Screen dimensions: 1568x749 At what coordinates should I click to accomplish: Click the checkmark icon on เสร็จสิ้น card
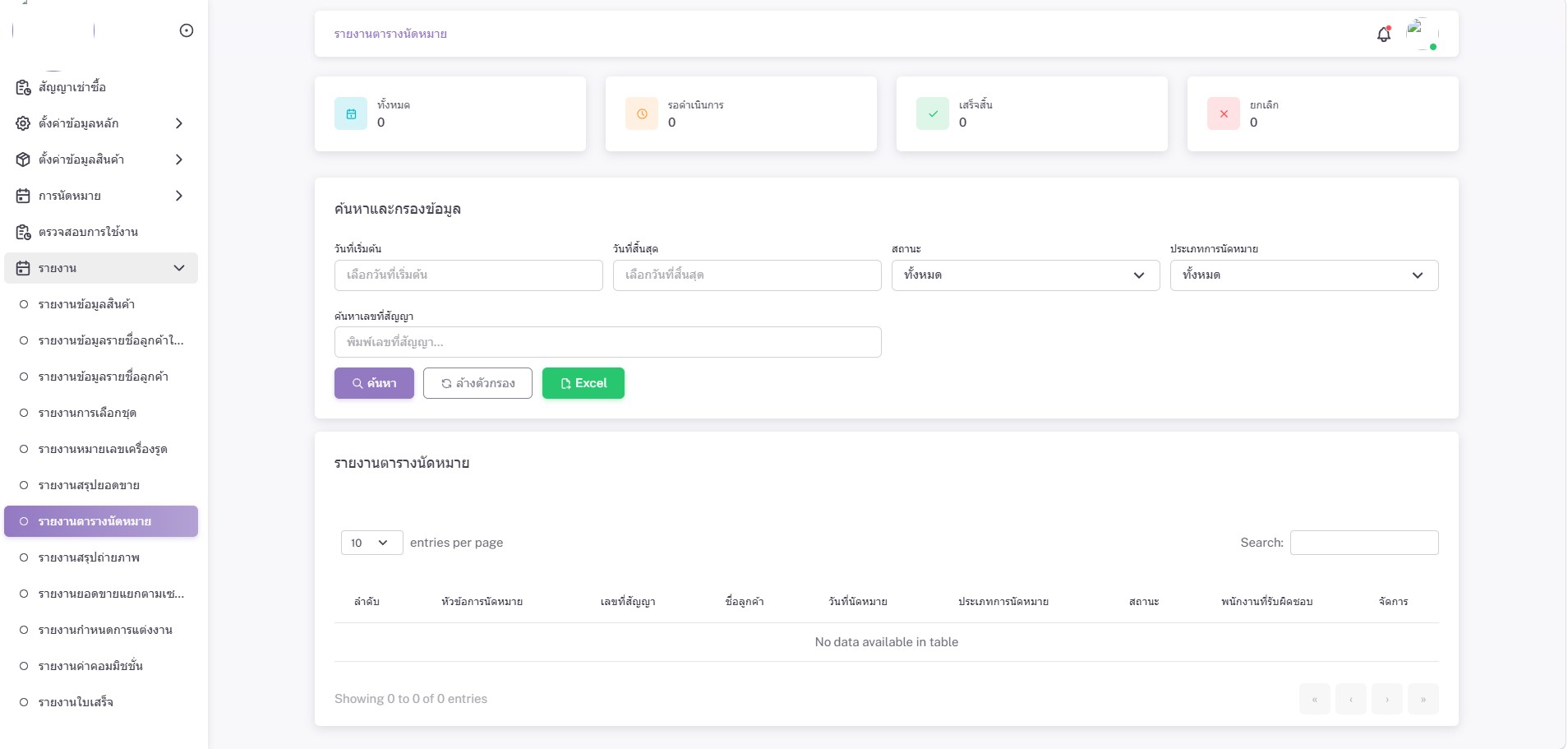coord(933,114)
